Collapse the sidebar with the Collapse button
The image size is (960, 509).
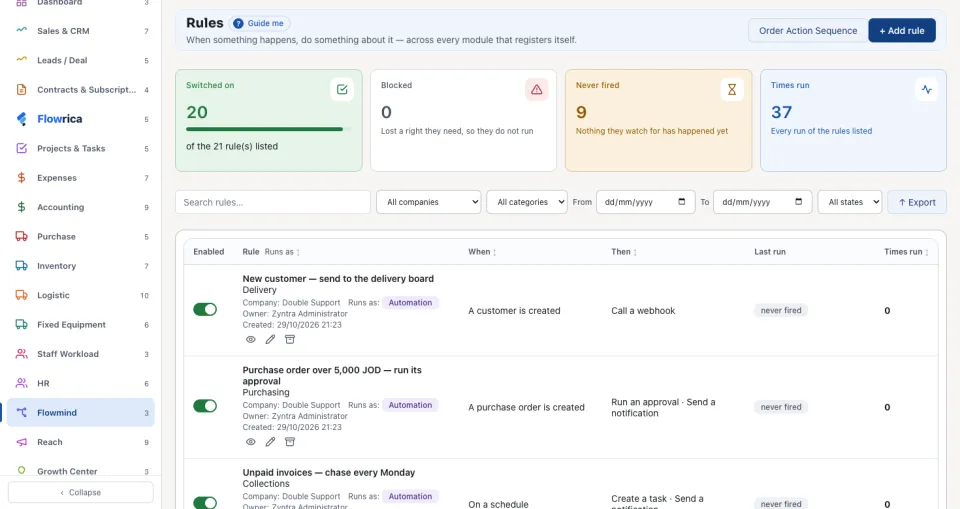tap(81, 492)
